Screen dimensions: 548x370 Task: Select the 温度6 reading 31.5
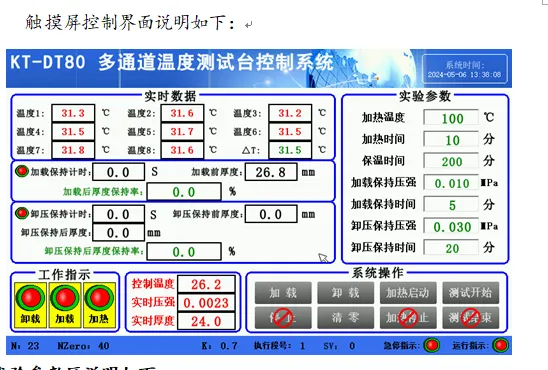[x=290, y=132]
